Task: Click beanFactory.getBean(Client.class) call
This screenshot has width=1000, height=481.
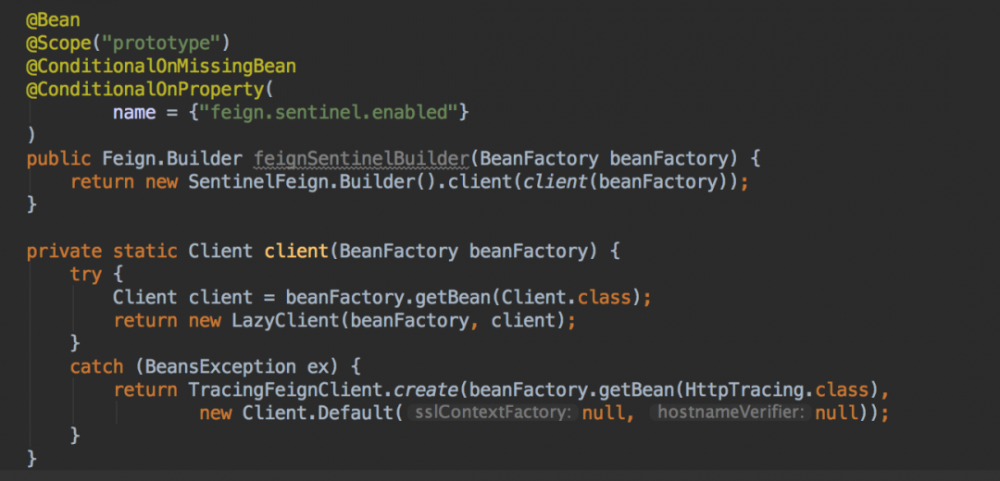Action: coord(464,297)
